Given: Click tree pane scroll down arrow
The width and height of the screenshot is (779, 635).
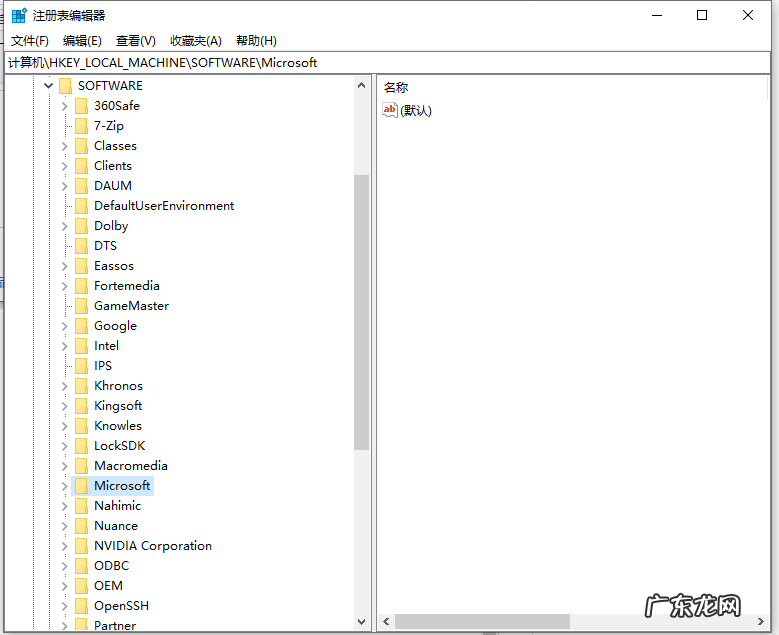Looking at the screenshot, I should pyautogui.click(x=362, y=622).
